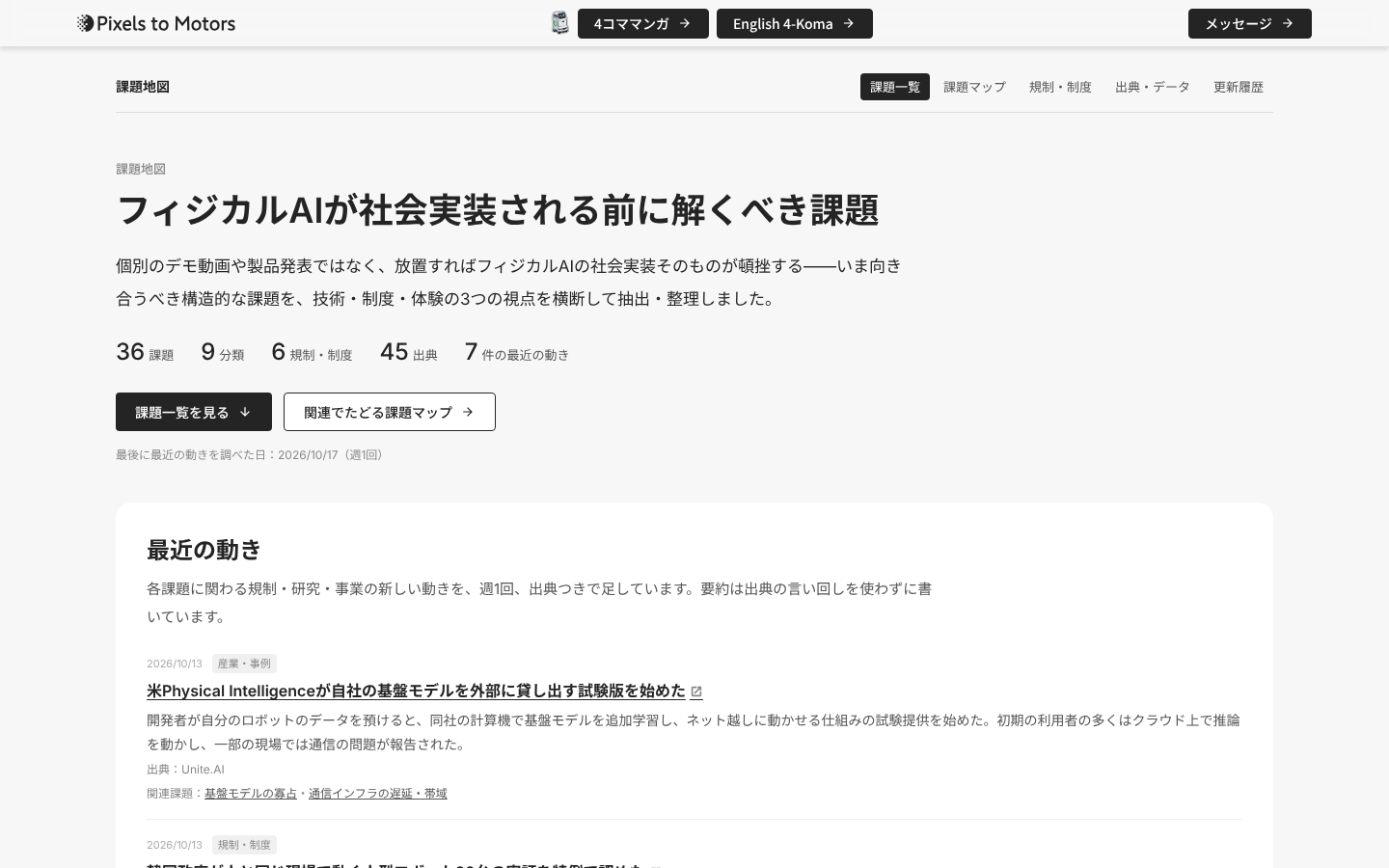Switch to the 規制・制度 tab
Viewport: 1389px width, 868px height.
pos(1060,87)
